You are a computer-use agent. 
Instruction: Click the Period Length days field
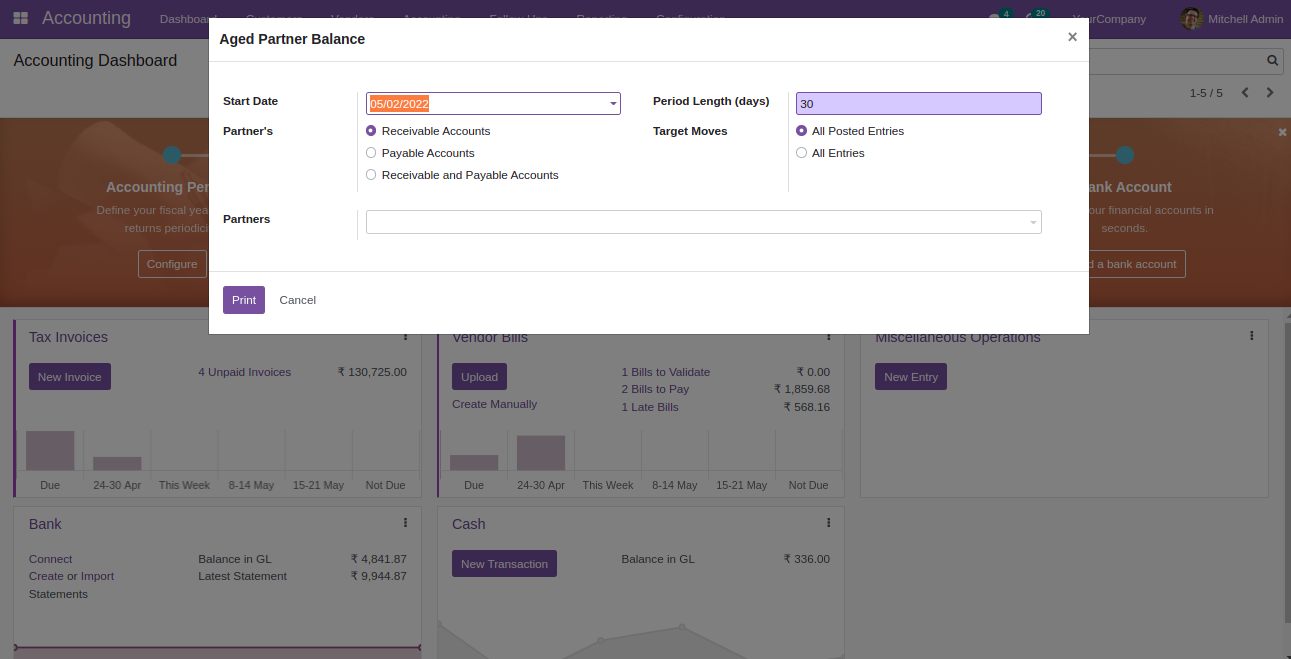(x=918, y=104)
